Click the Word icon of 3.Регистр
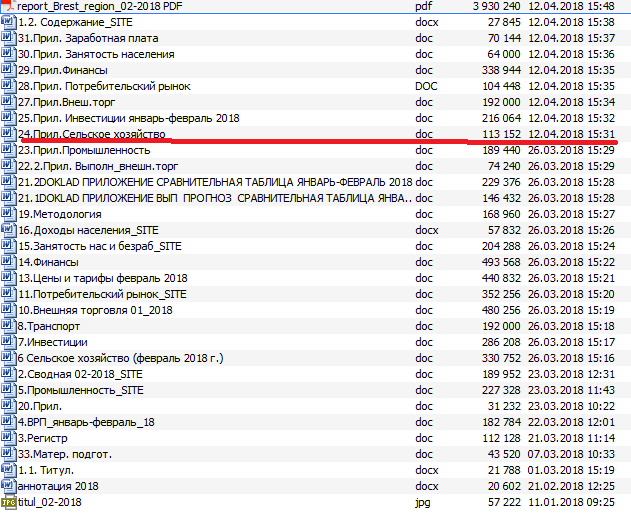The height and width of the screenshot is (519, 631). click(x=8, y=438)
